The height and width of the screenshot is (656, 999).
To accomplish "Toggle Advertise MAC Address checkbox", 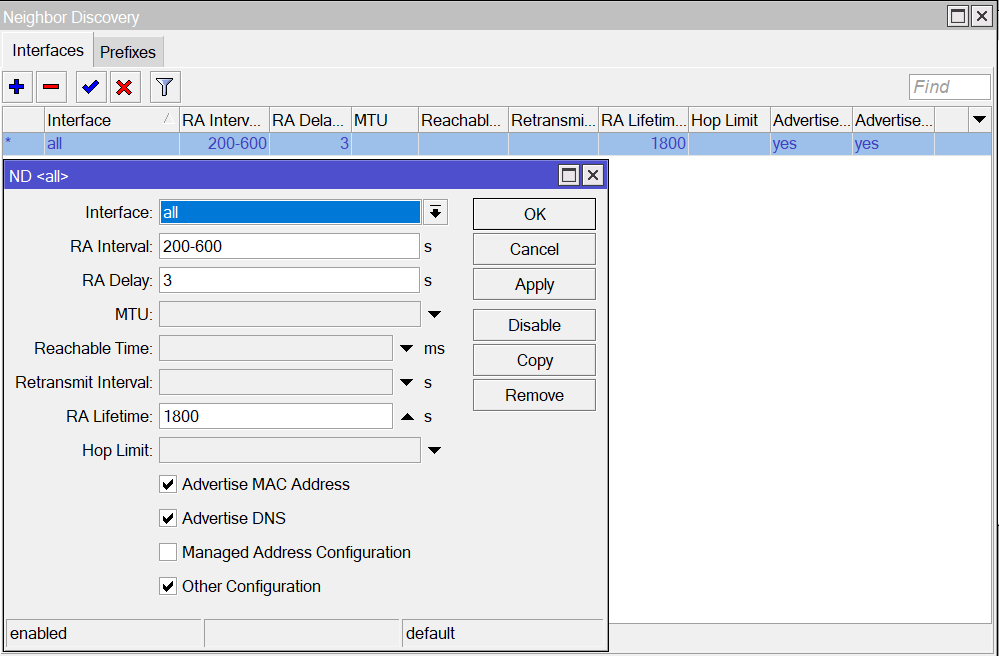I will tap(168, 485).
